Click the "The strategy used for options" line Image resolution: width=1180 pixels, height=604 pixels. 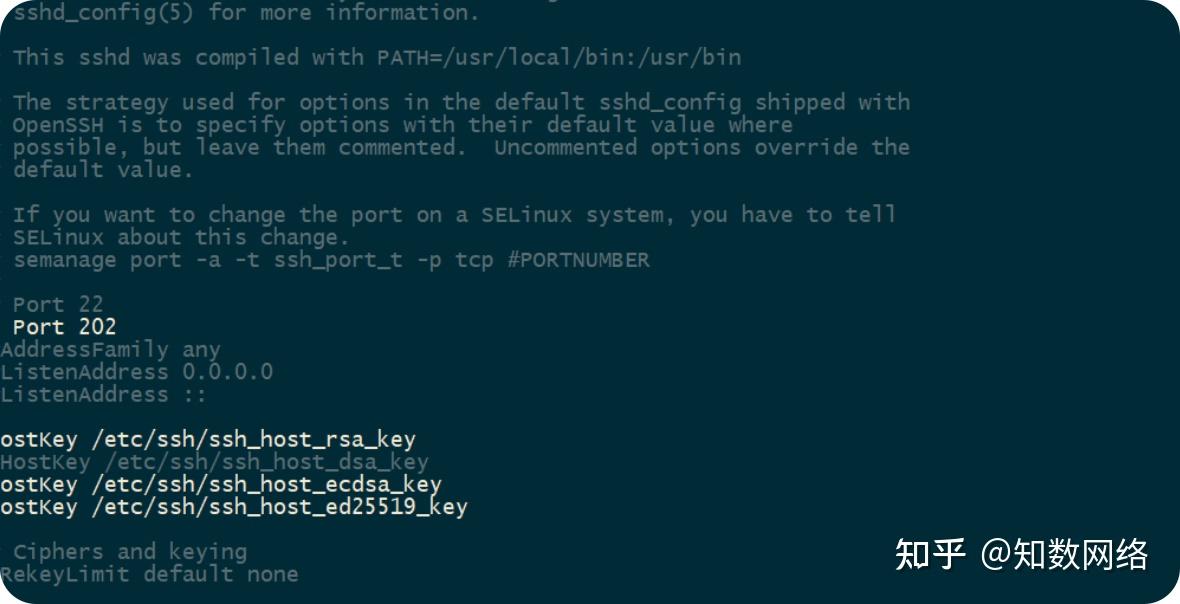click(461, 102)
